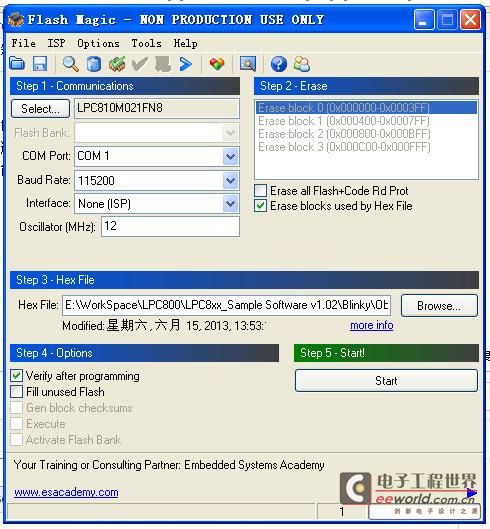The height and width of the screenshot is (529, 490).
Task: Click the Start button
Action: (x=386, y=381)
